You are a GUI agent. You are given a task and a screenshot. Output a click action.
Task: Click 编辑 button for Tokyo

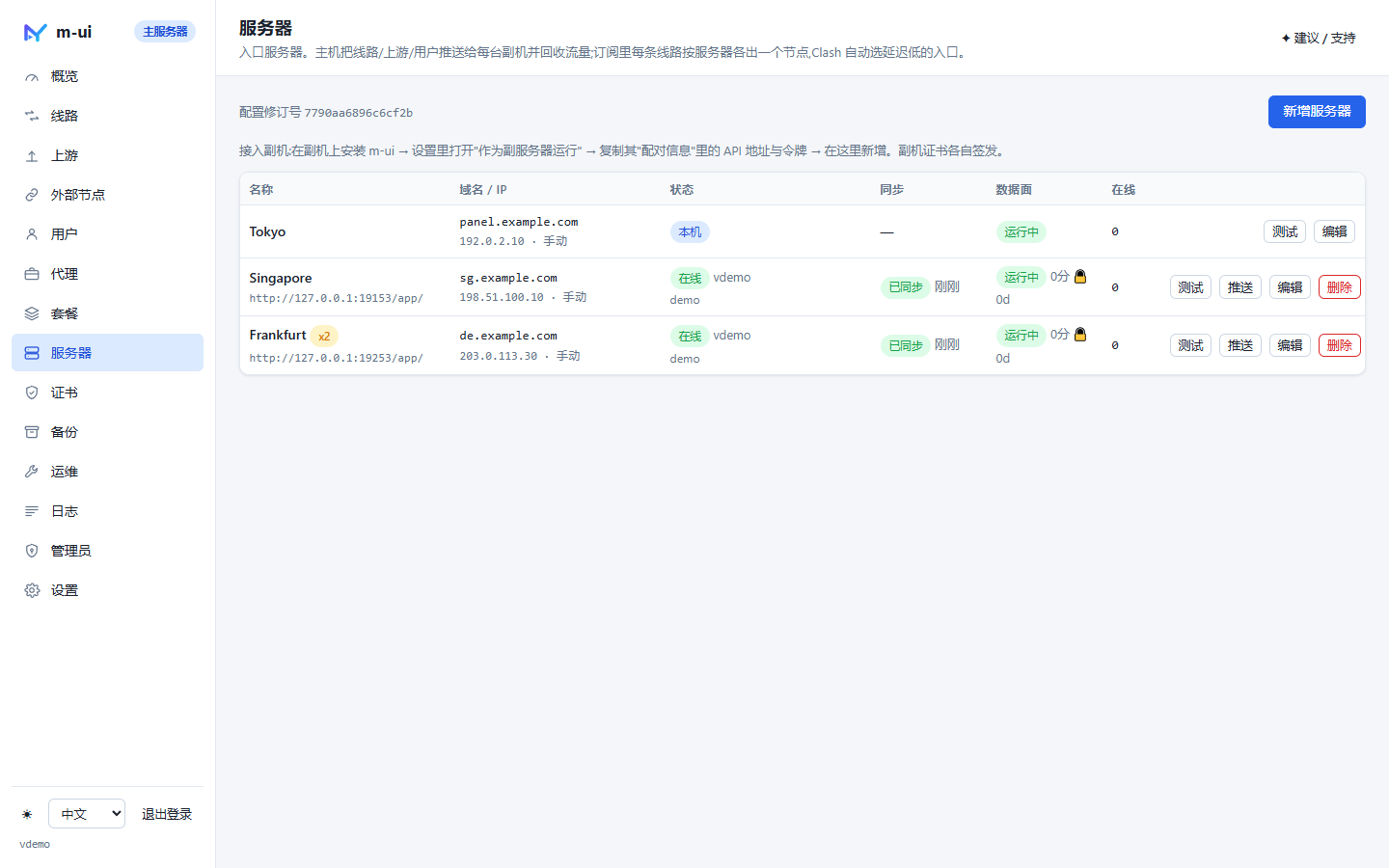pyautogui.click(x=1335, y=231)
